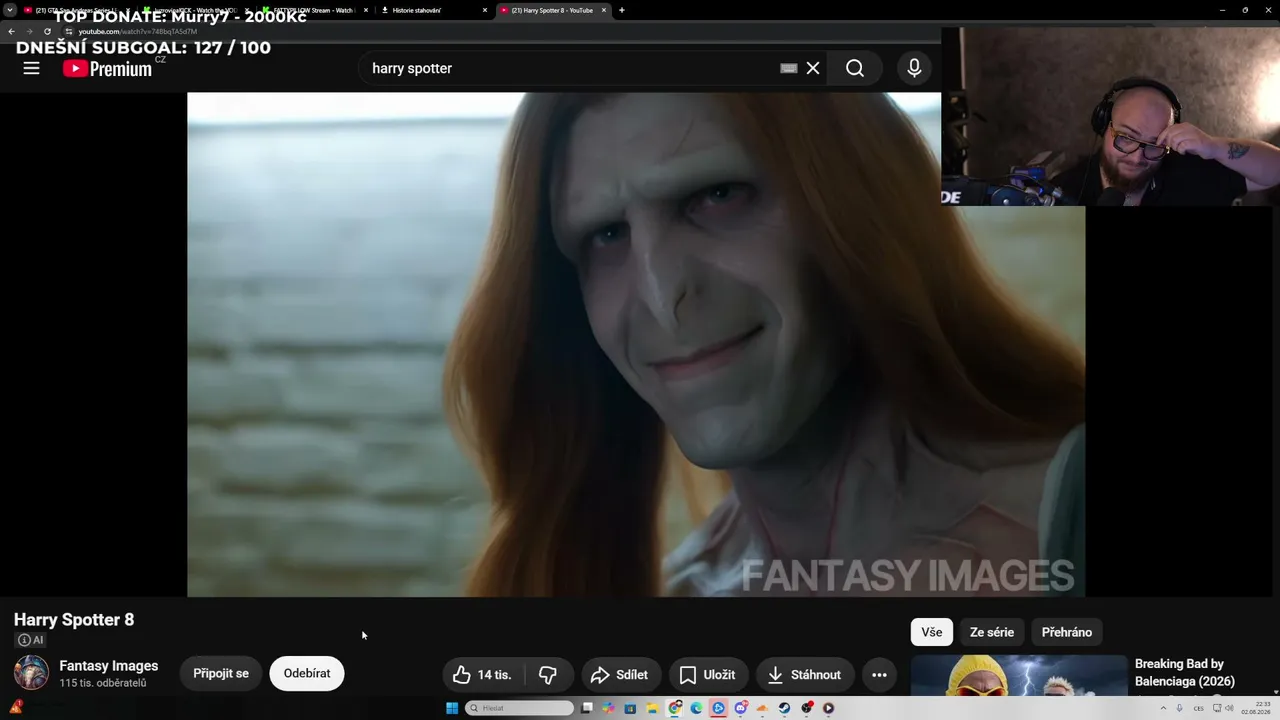This screenshot has width=1280, height=720.
Task: Open the tray microphone indicator
Action: [1181, 708]
